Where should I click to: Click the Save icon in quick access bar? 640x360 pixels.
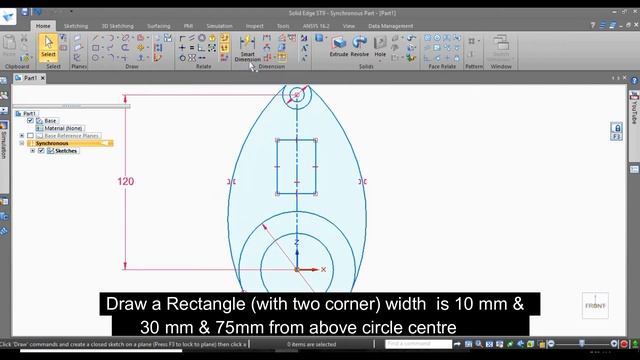(x=24, y=12)
